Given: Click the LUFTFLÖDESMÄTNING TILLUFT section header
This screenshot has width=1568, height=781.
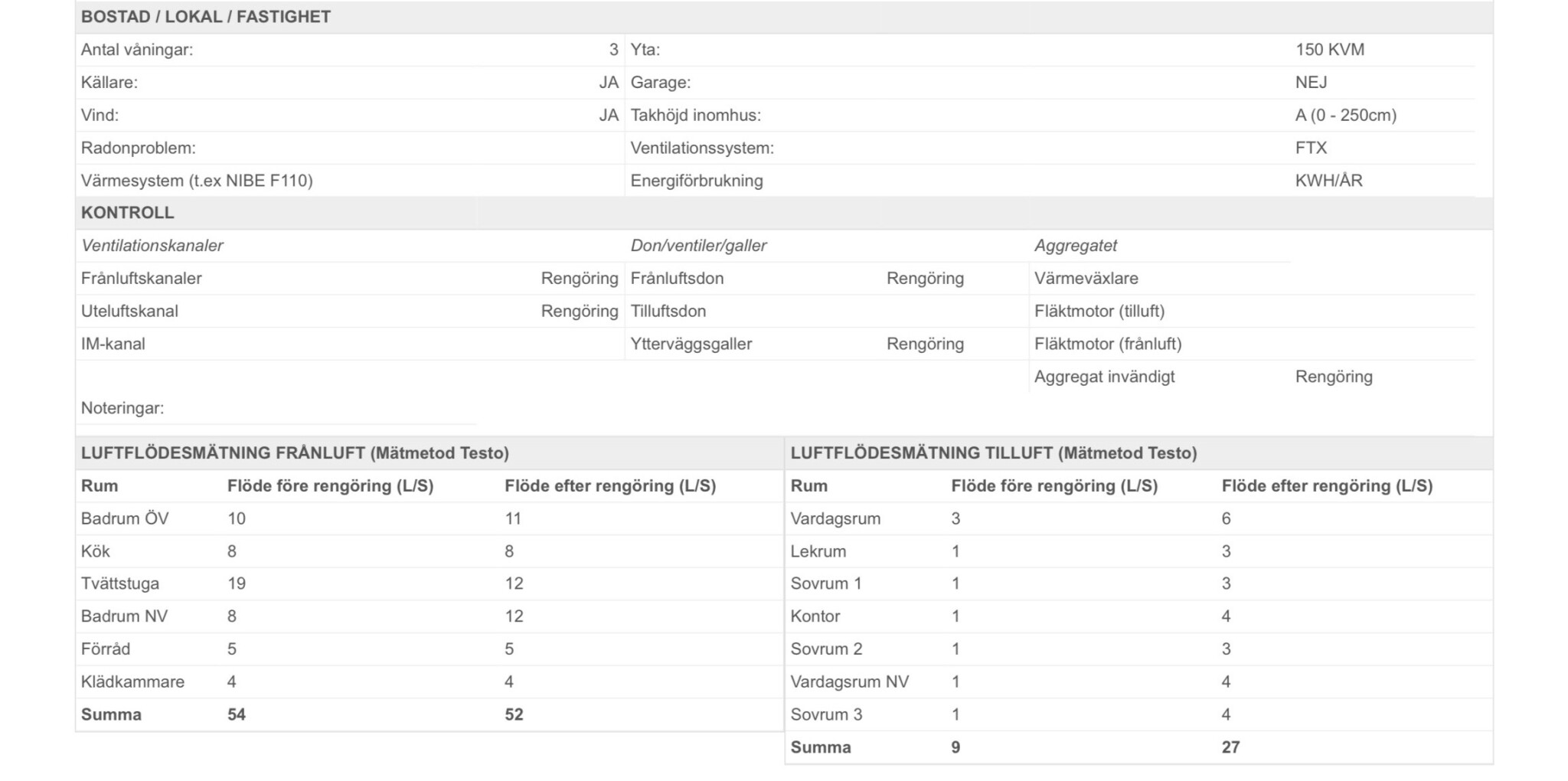Looking at the screenshot, I should tap(993, 453).
